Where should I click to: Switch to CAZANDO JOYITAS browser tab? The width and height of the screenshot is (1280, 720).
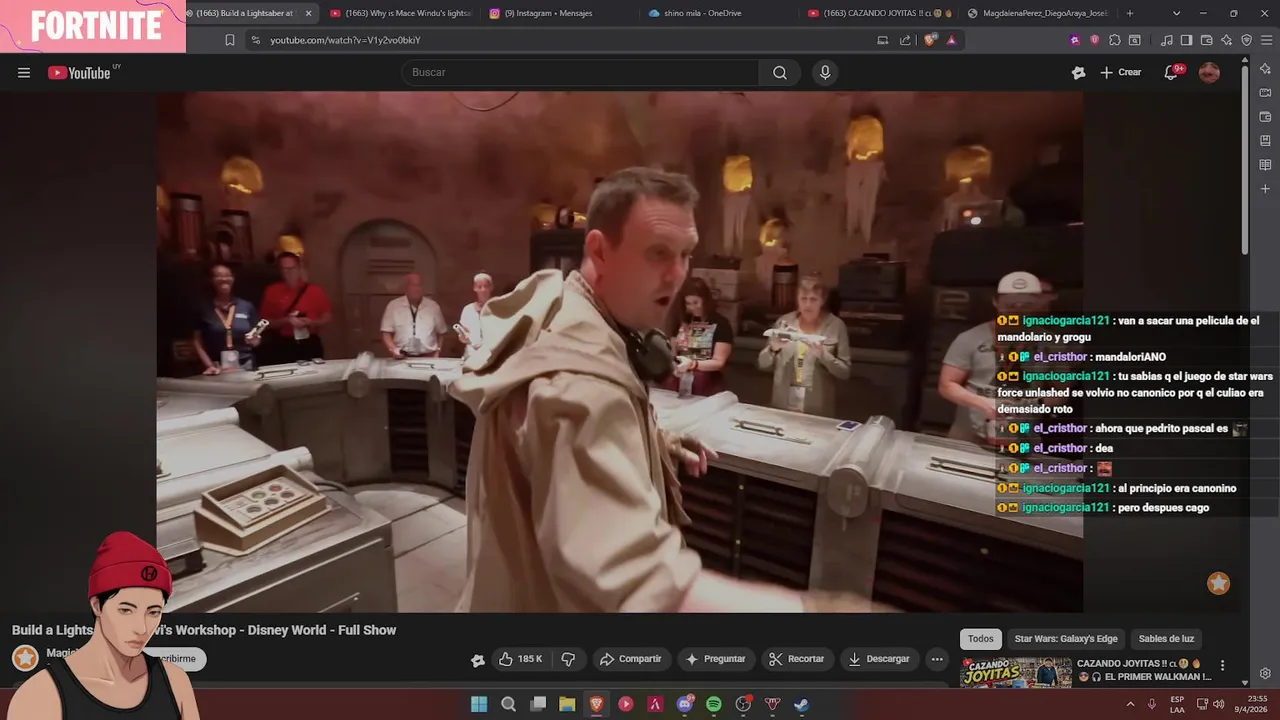pos(880,13)
